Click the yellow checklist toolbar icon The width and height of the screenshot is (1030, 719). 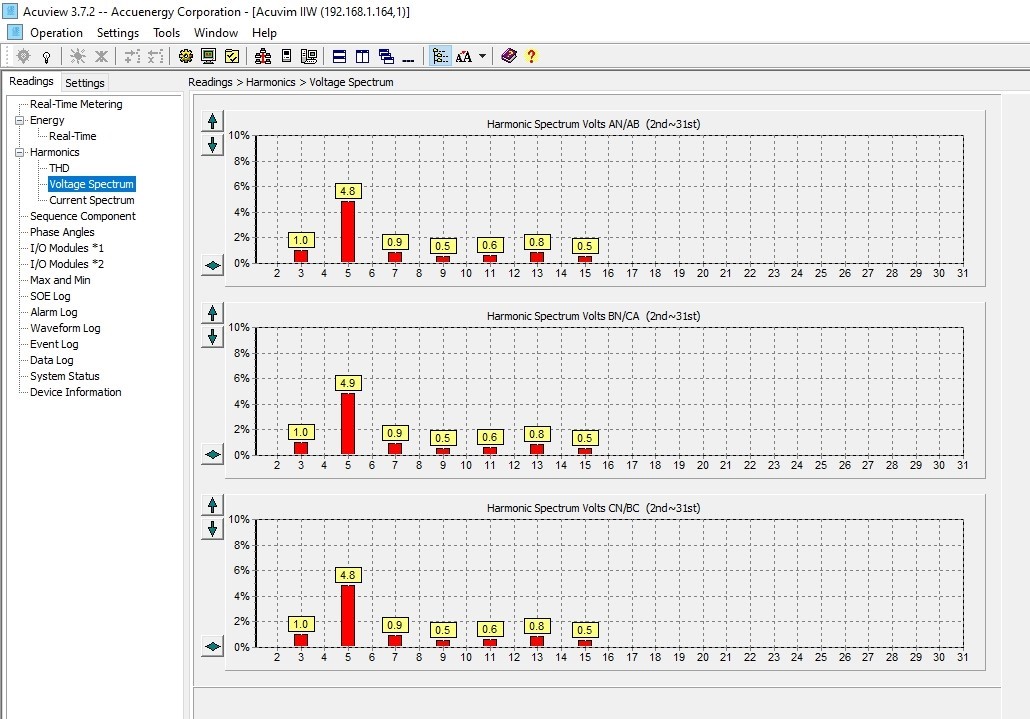pos(232,56)
